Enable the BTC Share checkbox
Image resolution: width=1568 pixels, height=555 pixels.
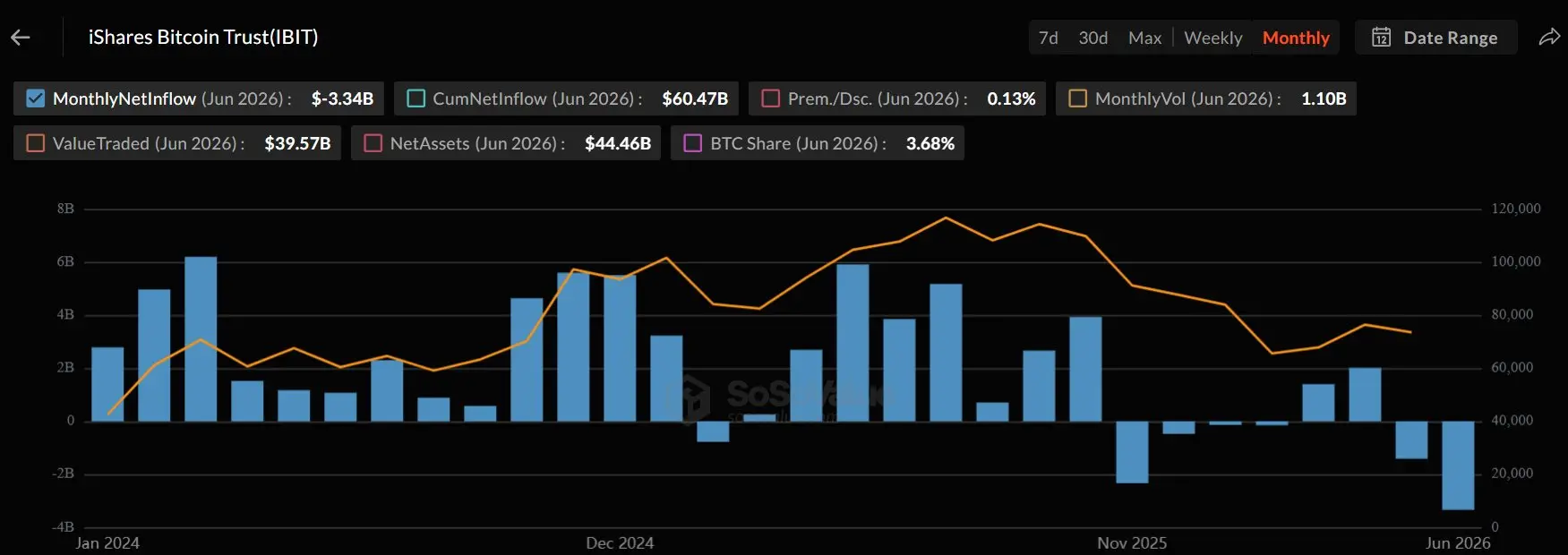click(693, 143)
